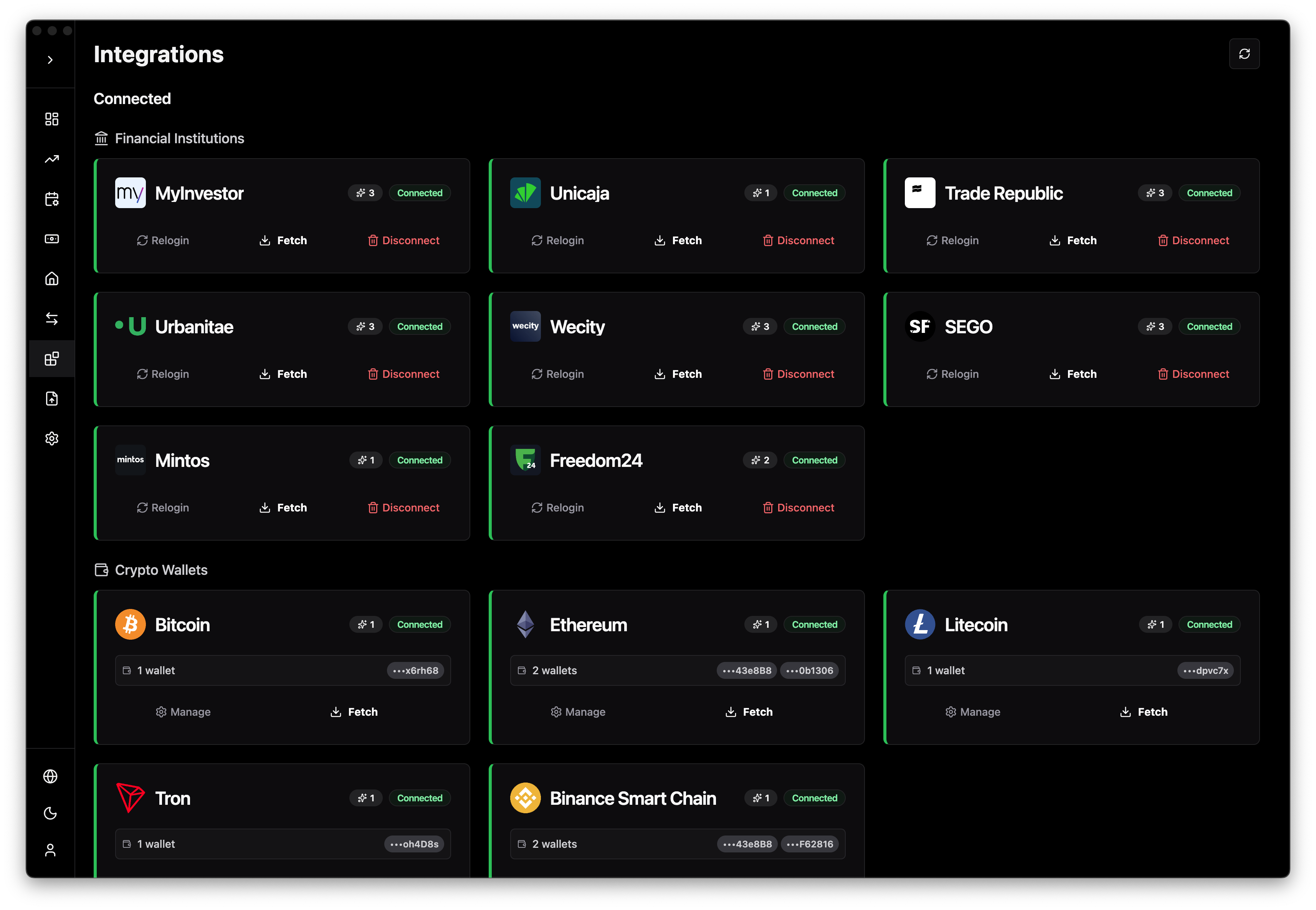Fetch data for SEGO
The height and width of the screenshot is (910, 1316).
pyautogui.click(x=1073, y=374)
